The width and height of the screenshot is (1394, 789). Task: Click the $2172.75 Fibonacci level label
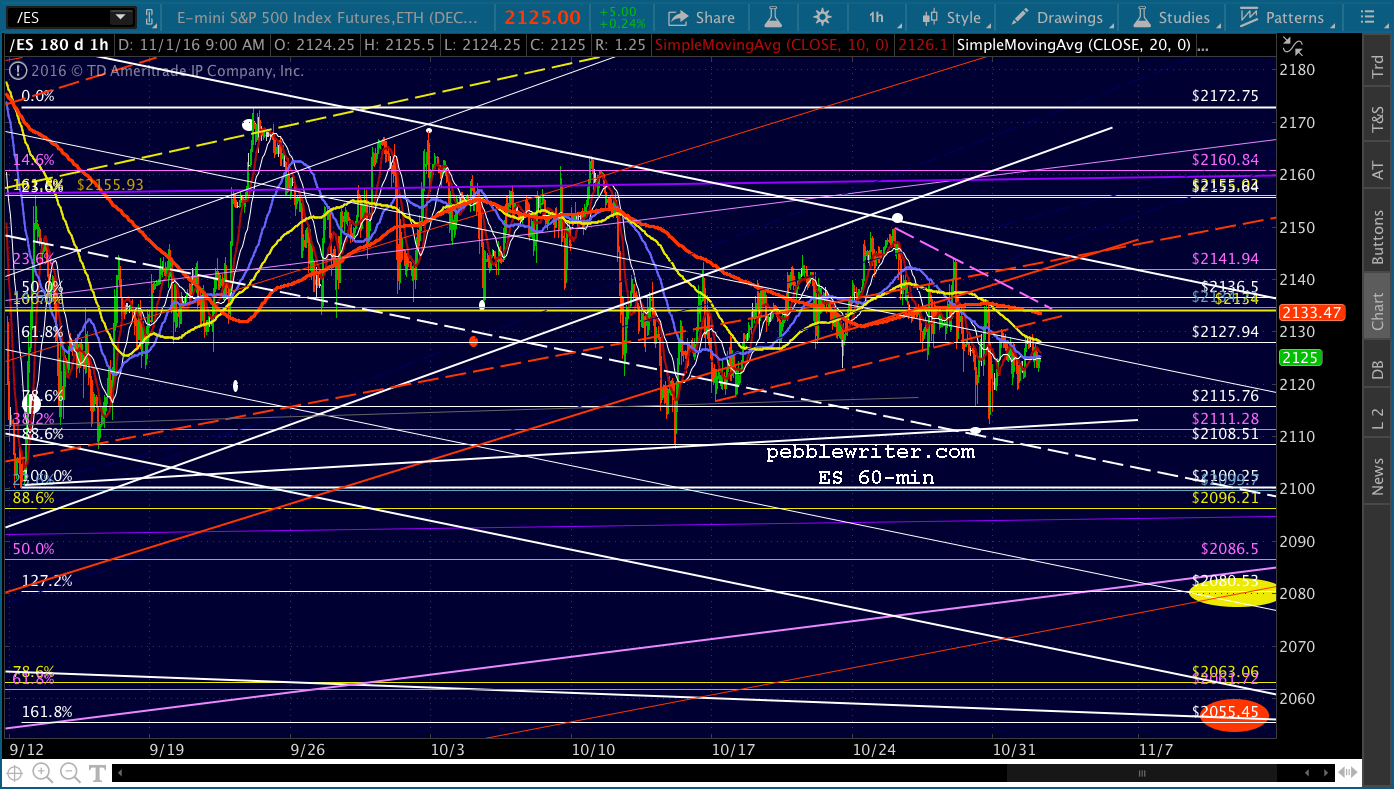click(x=1225, y=96)
